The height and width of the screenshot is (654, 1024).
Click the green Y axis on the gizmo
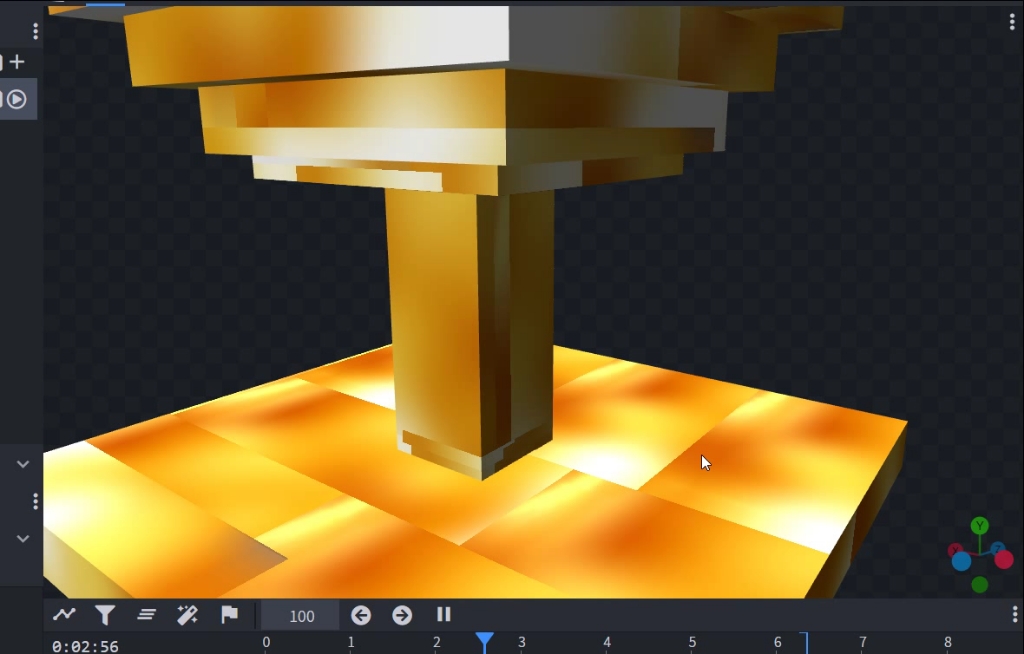tap(980, 526)
